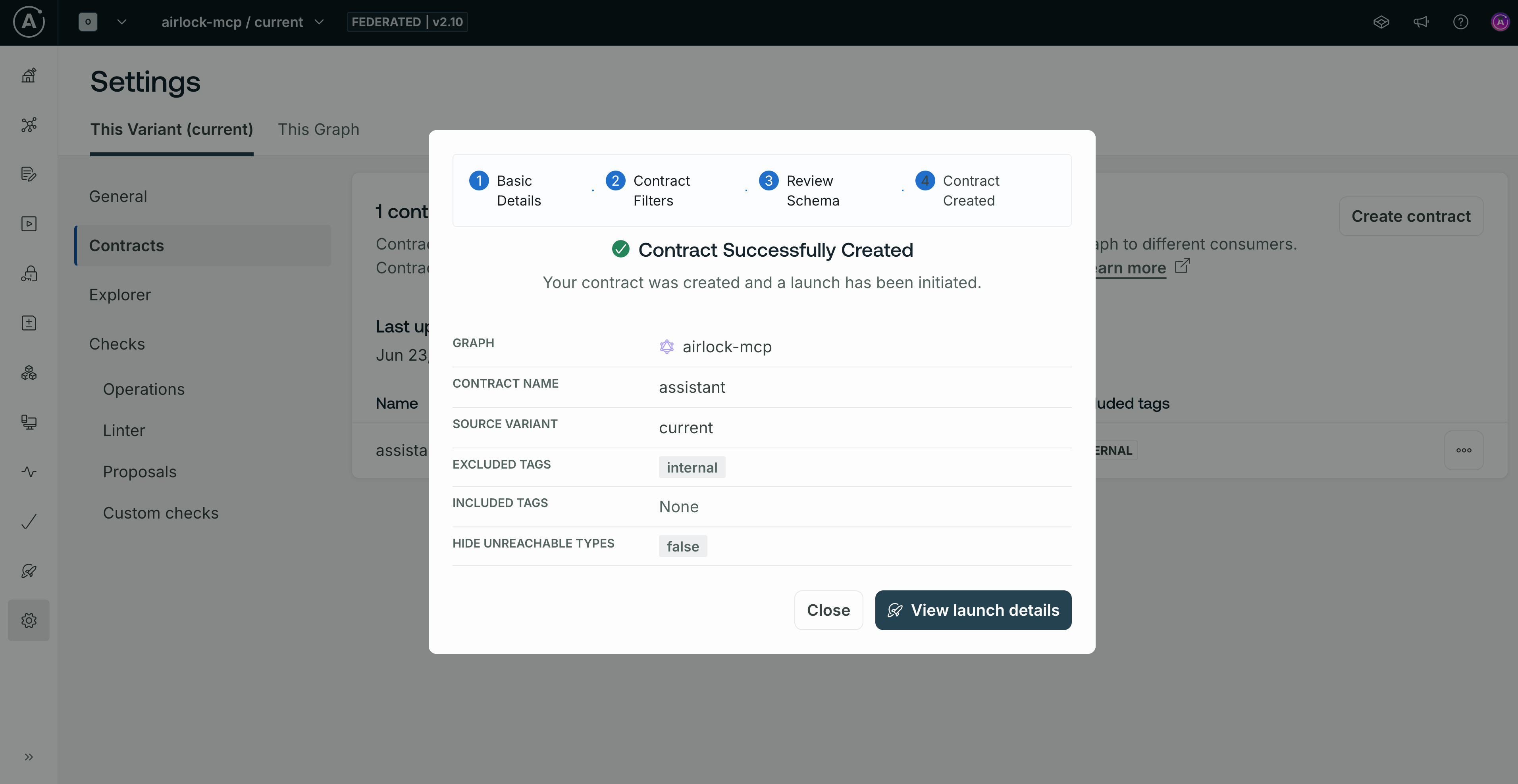
Task: Open the Clients monitor icon in the sidebar
Action: tap(29, 422)
